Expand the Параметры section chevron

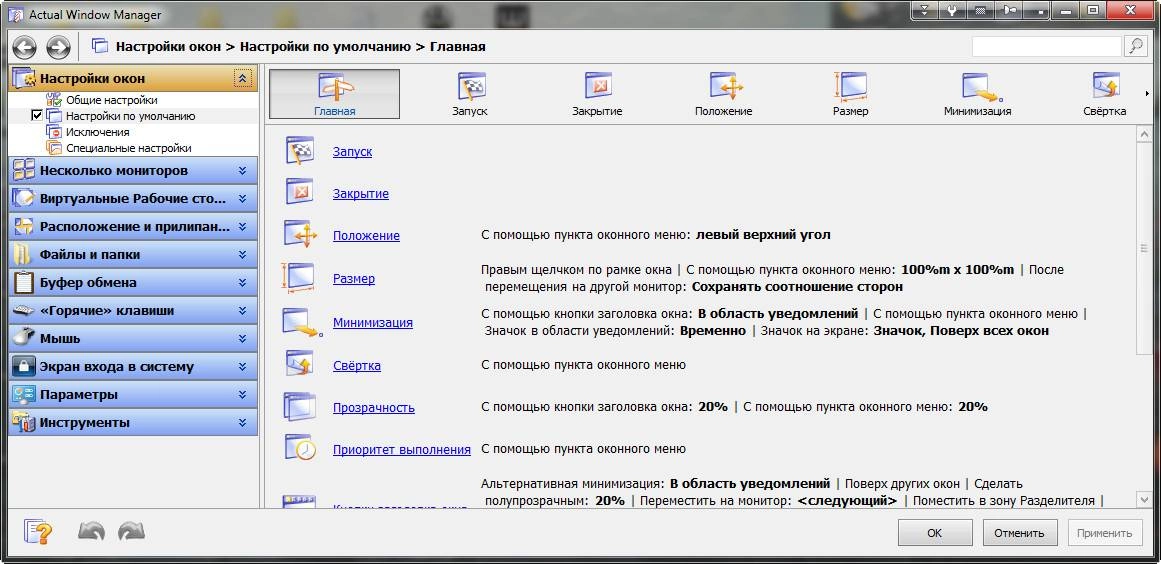tap(242, 395)
